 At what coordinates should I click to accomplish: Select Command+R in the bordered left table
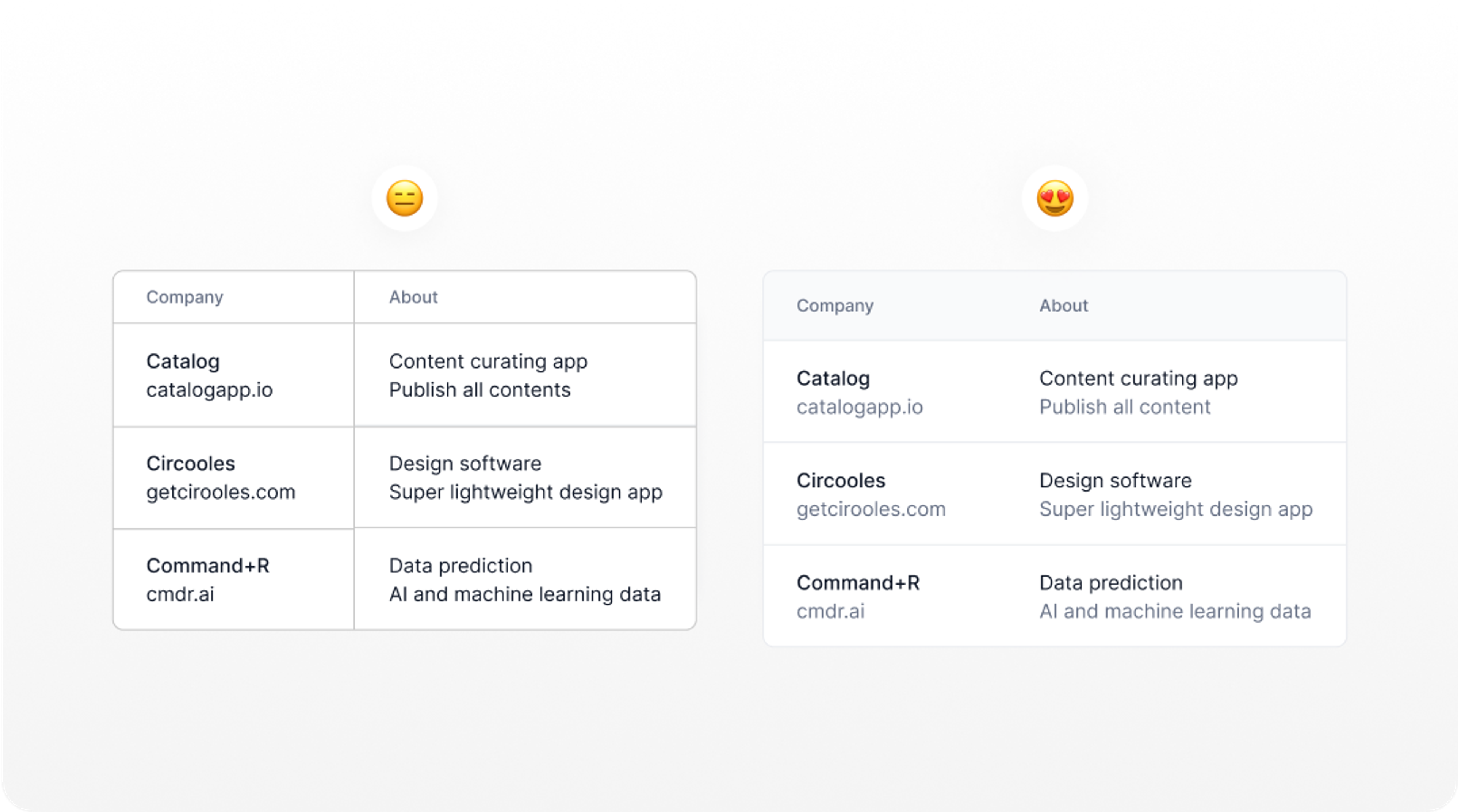(x=208, y=565)
